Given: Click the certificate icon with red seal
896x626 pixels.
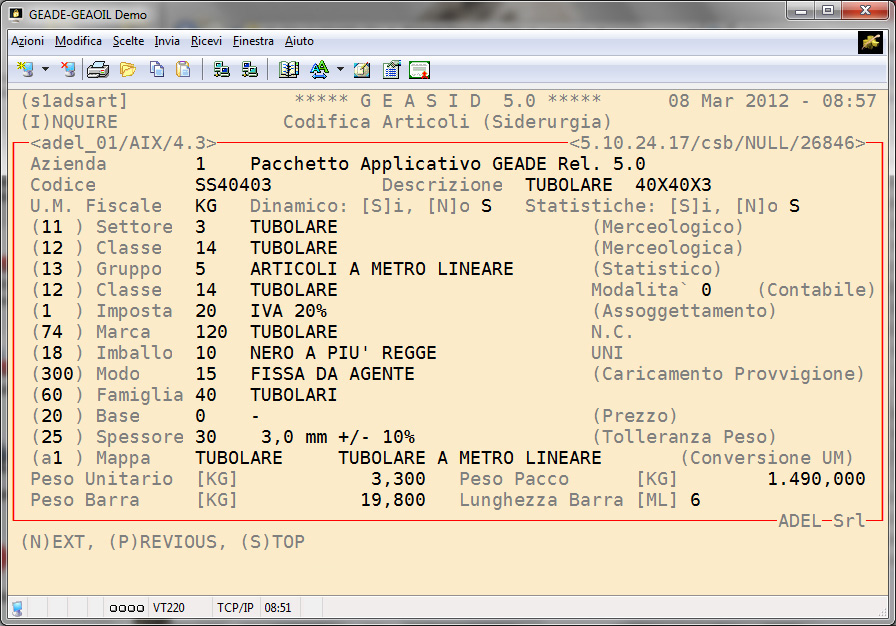Looking at the screenshot, I should click(x=420, y=70).
